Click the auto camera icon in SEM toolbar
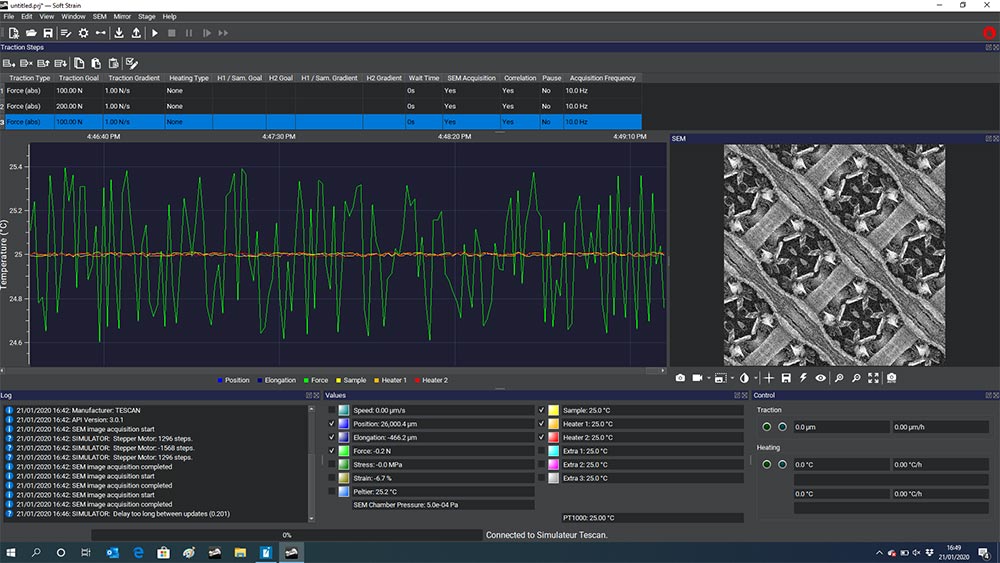The image size is (1000, 563). pos(892,378)
